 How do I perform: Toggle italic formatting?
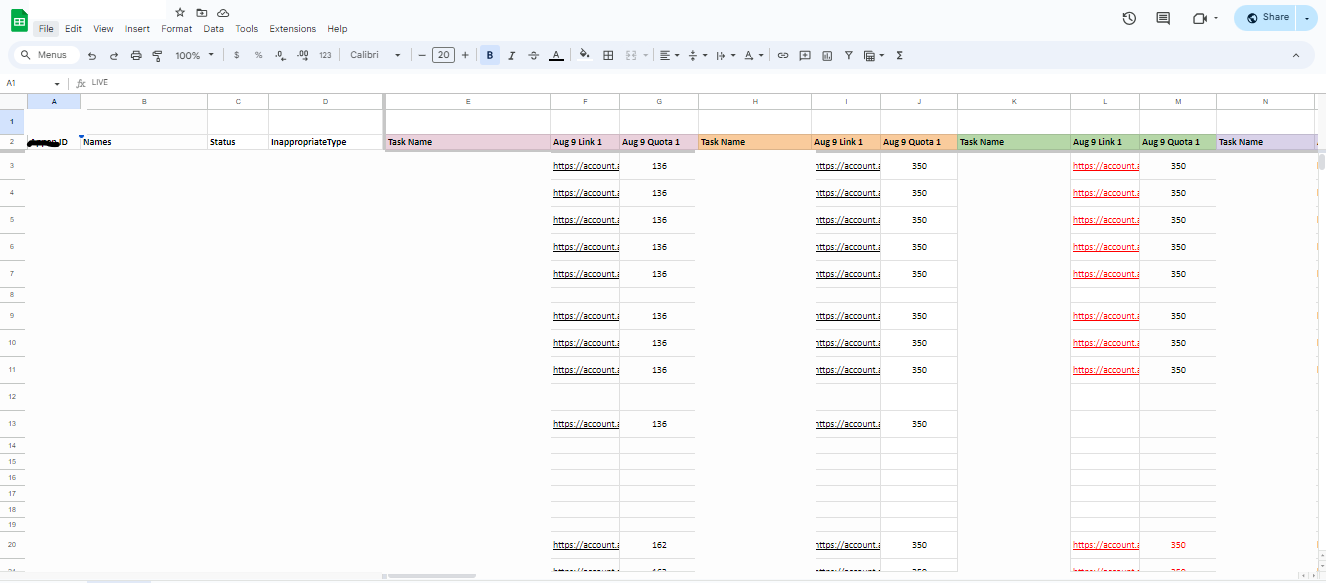point(512,56)
